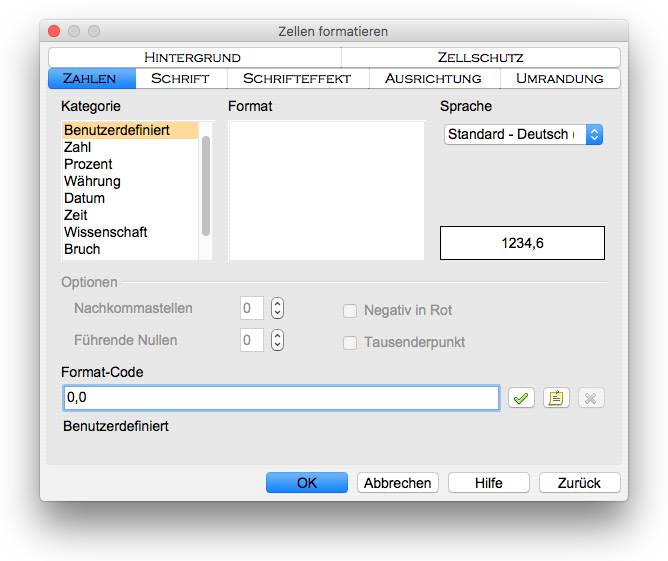Close the Zellen formatieren dialog
The height and width of the screenshot is (561, 668).
54,31
